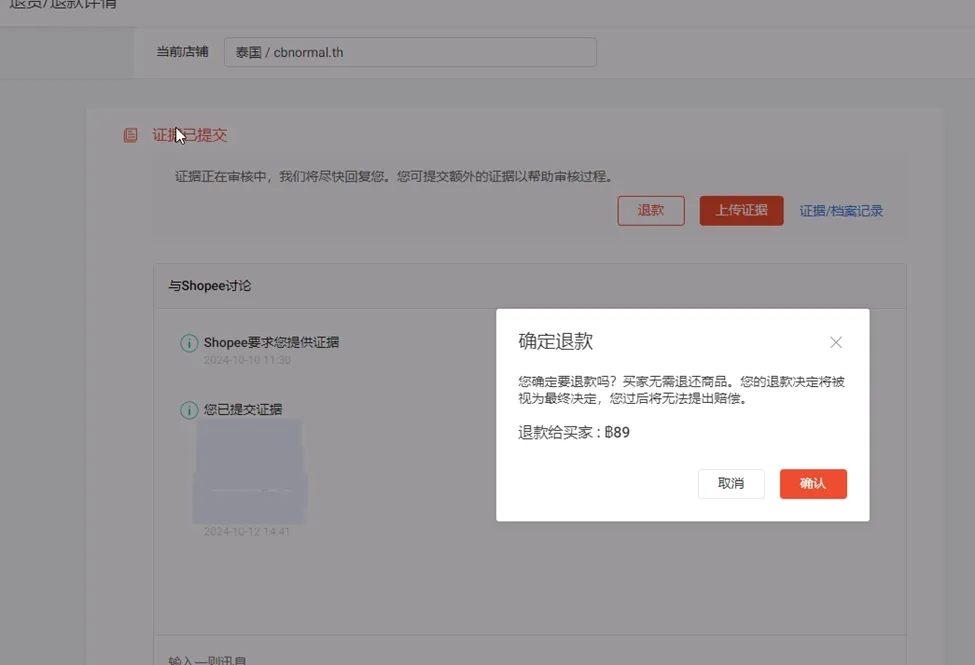Click the red 上传证据 upload evidence button
975x665 pixels.
pos(741,211)
